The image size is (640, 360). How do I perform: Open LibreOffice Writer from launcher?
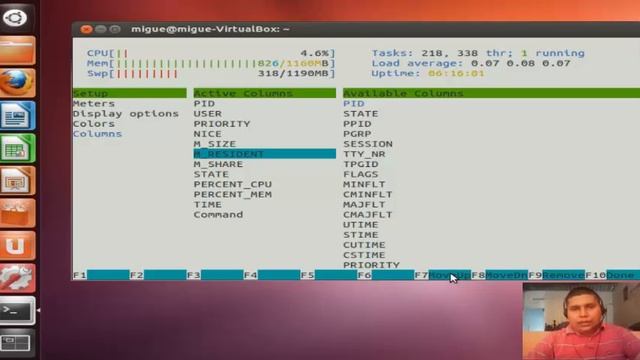tap(17, 116)
